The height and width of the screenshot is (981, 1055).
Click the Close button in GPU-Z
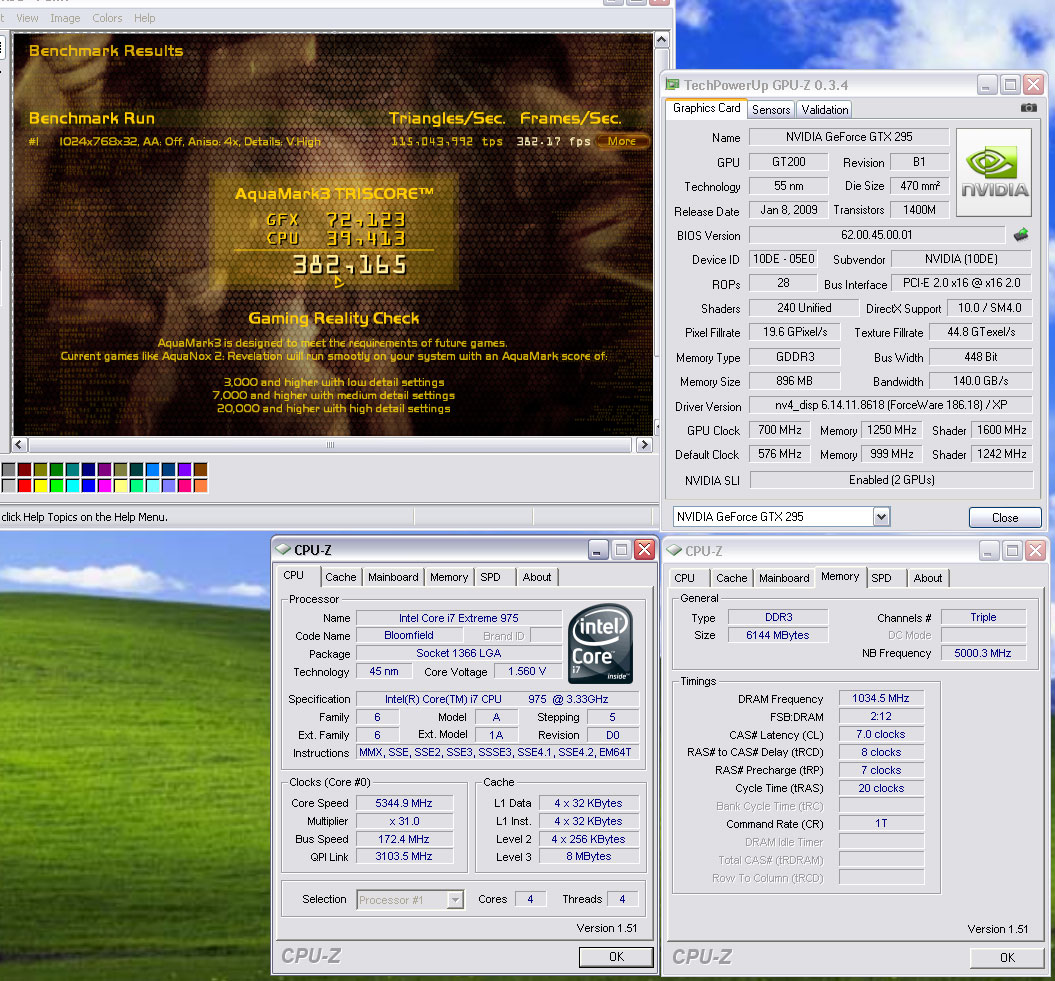pos(1005,517)
